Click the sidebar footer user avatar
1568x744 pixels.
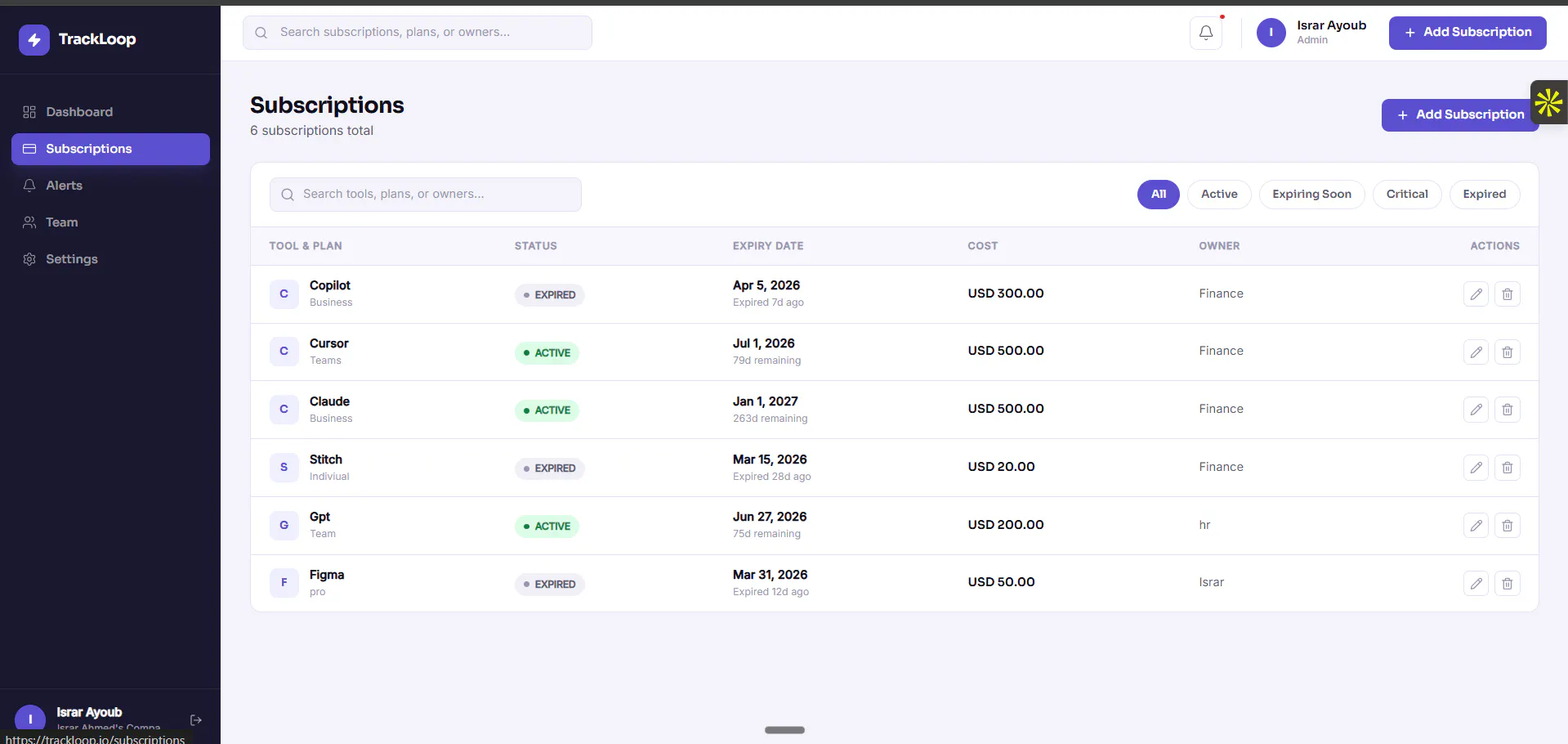tap(30, 719)
